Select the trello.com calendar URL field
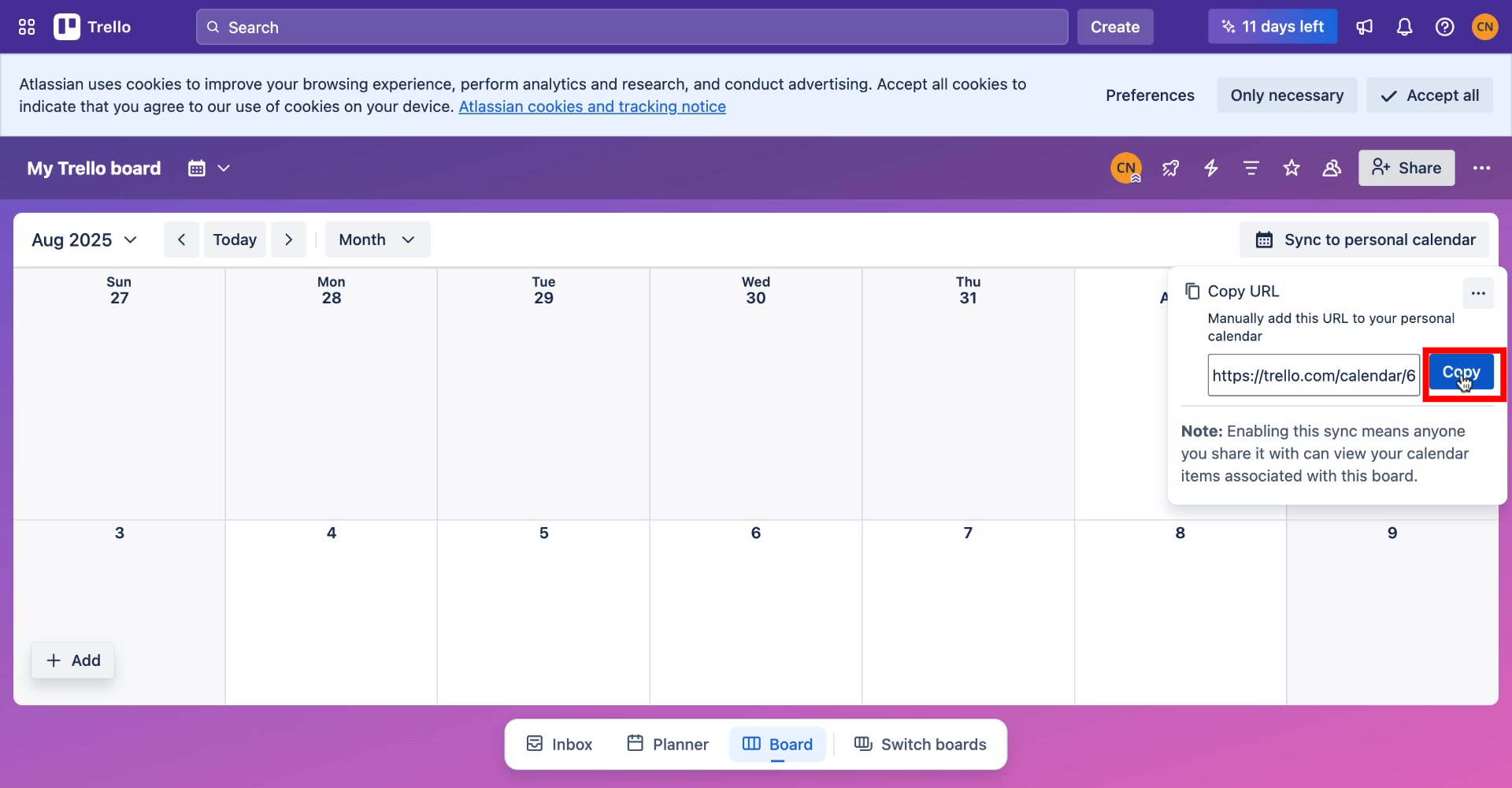The image size is (1512, 788). point(1313,375)
